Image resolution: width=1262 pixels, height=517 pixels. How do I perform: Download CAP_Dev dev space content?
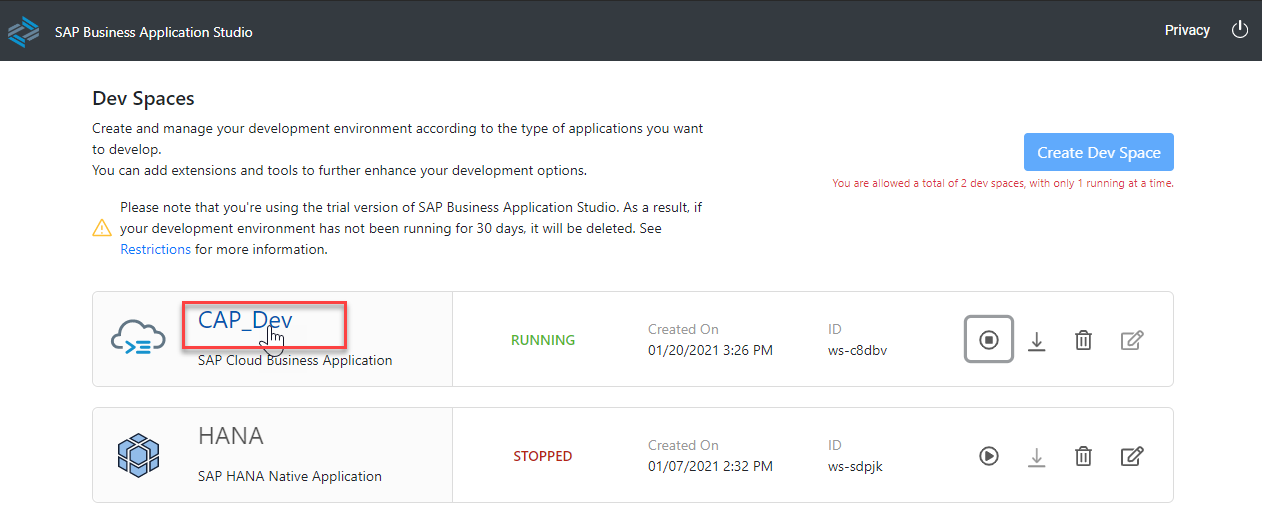point(1037,341)
